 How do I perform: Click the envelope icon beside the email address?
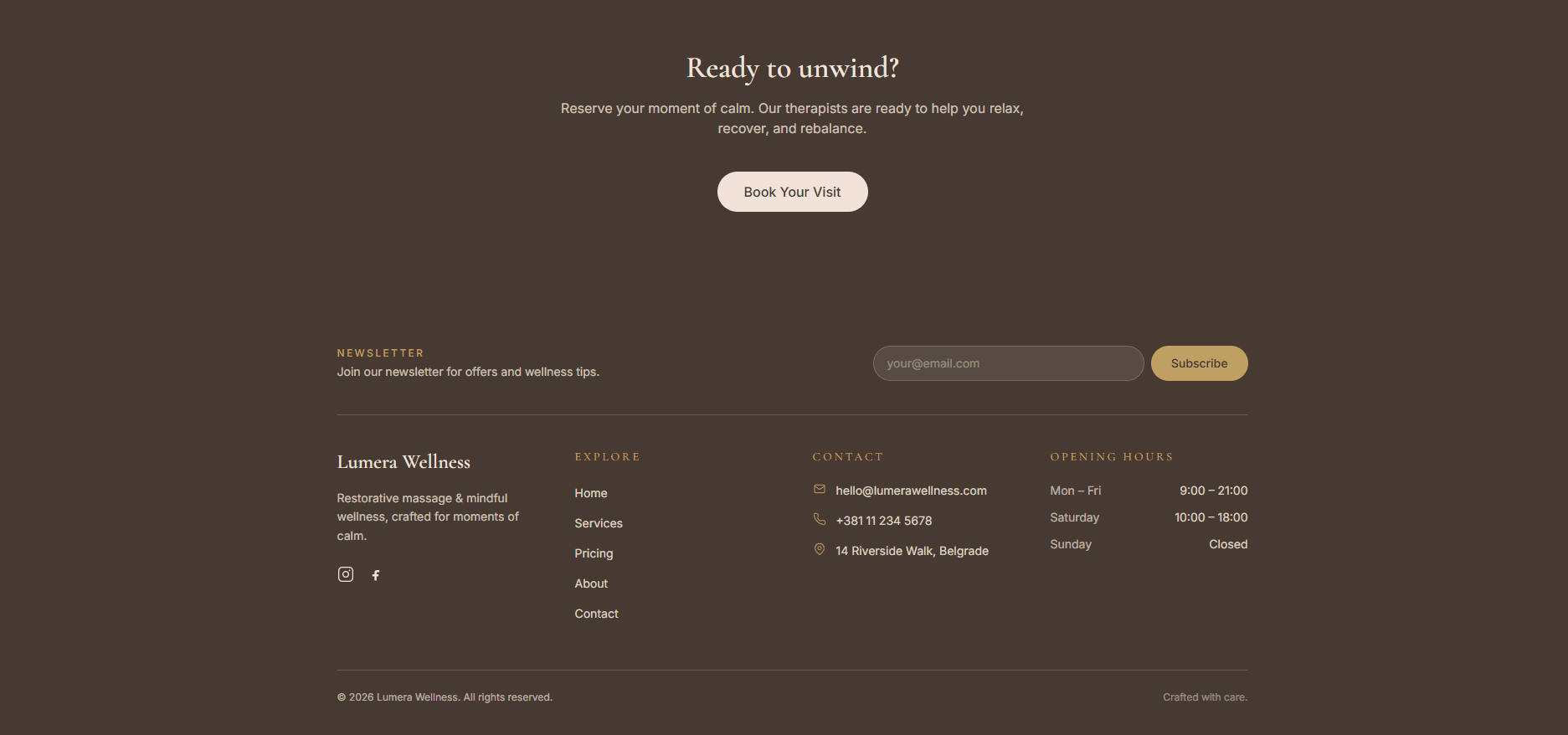820,490
